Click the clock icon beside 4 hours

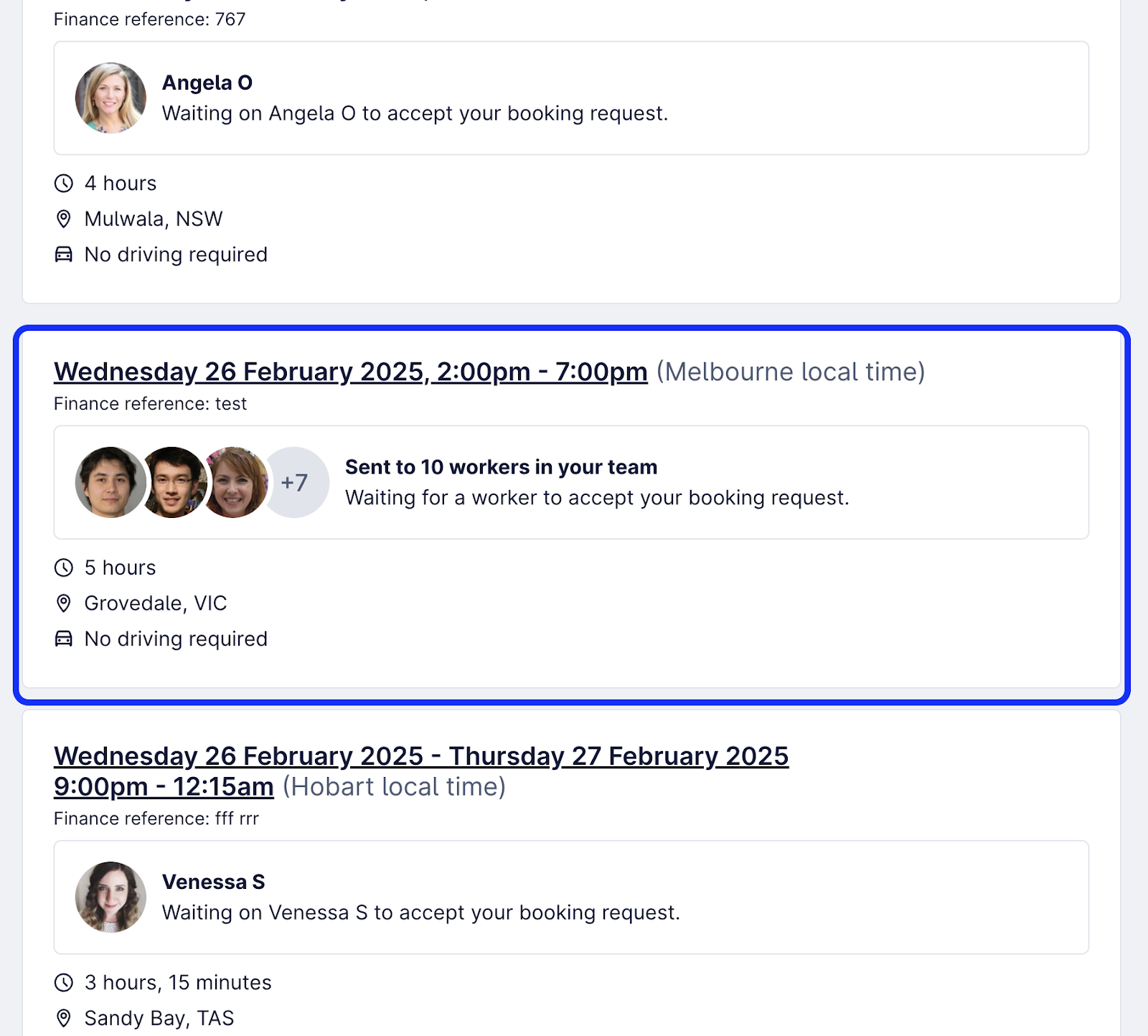pos(64,184)
